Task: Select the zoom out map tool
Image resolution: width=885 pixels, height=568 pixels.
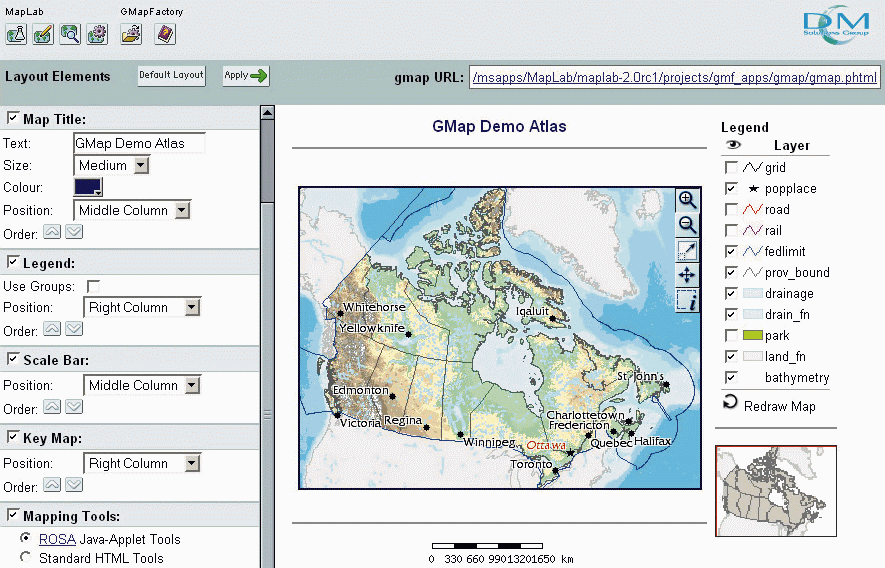Action: (687, 225)
